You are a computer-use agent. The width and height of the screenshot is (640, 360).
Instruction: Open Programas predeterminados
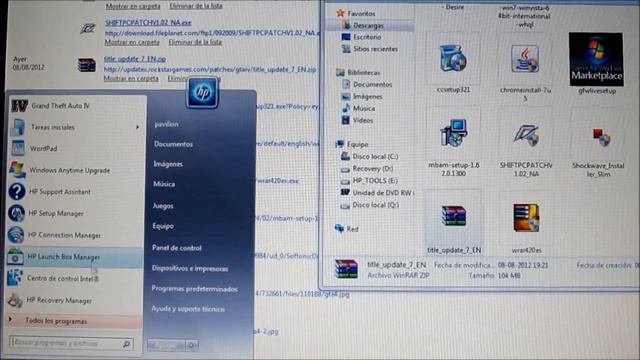194,289
